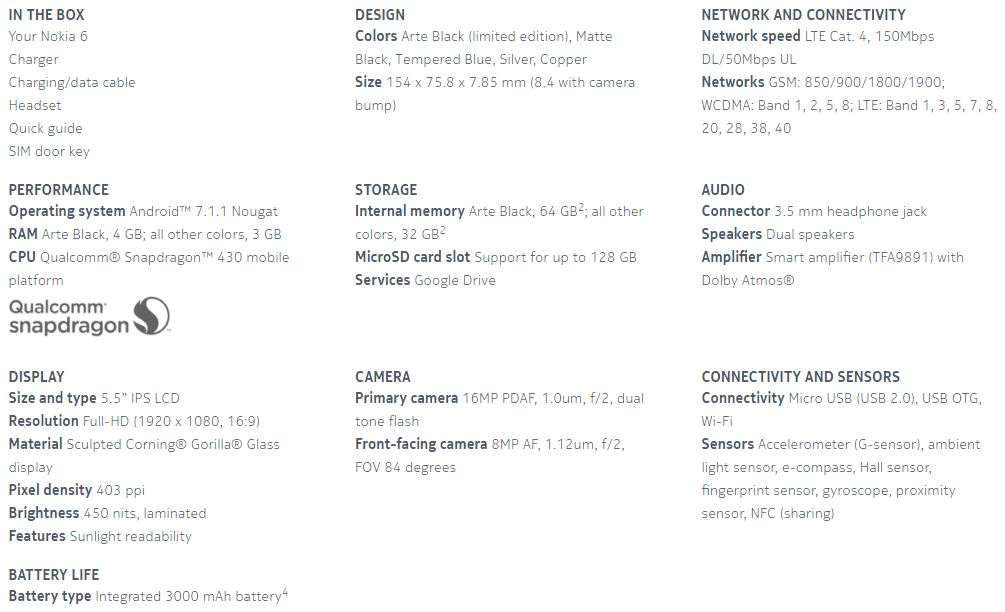This screenshot has width=1005, height=612.
Task: Click the Front-facing camera label
Action: point(421,444)
